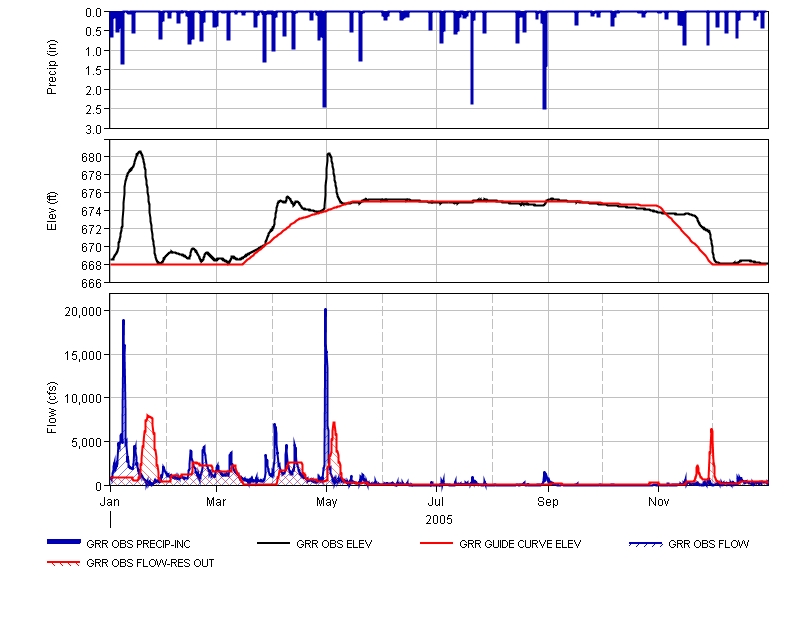Click the blue hatched GRR OBS FLOW legend symbol

[647, 544]
